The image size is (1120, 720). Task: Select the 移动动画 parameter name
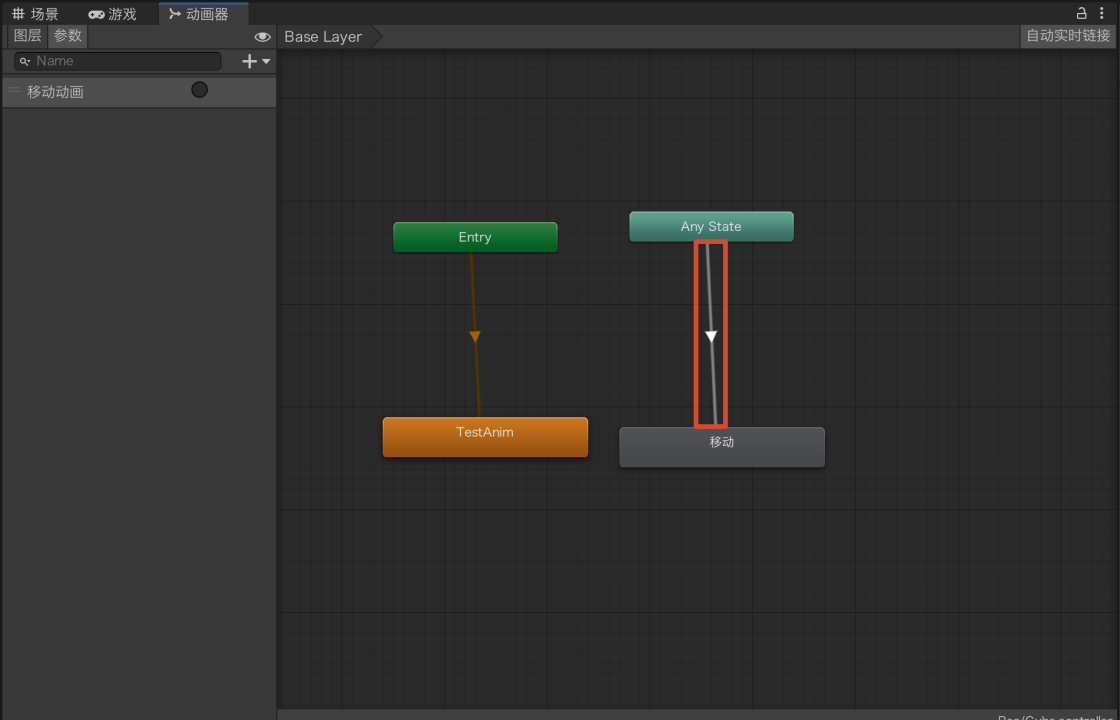pos(56,91)
